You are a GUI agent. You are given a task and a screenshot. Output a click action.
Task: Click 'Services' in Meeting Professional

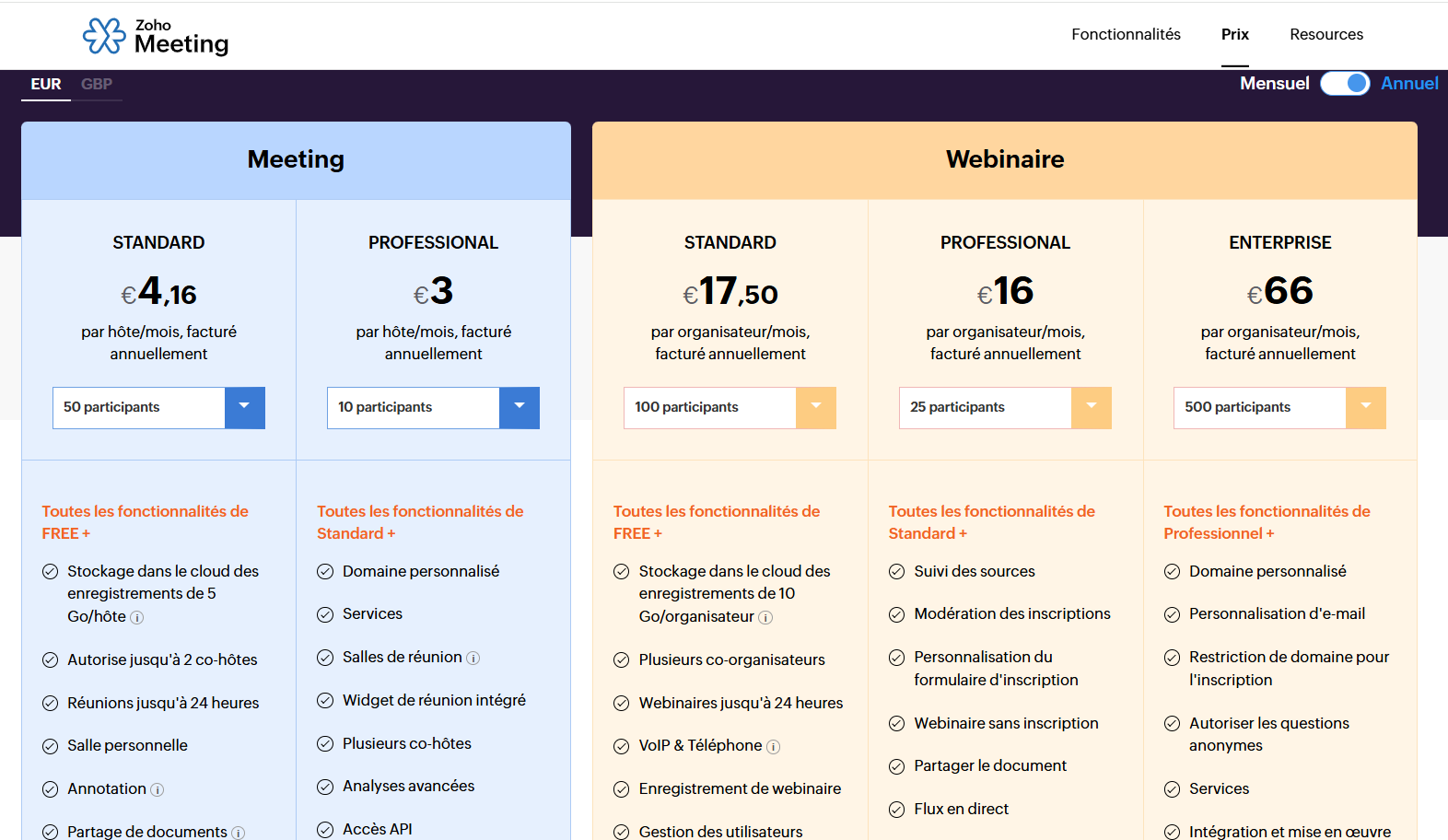click(x=372, y=614)
